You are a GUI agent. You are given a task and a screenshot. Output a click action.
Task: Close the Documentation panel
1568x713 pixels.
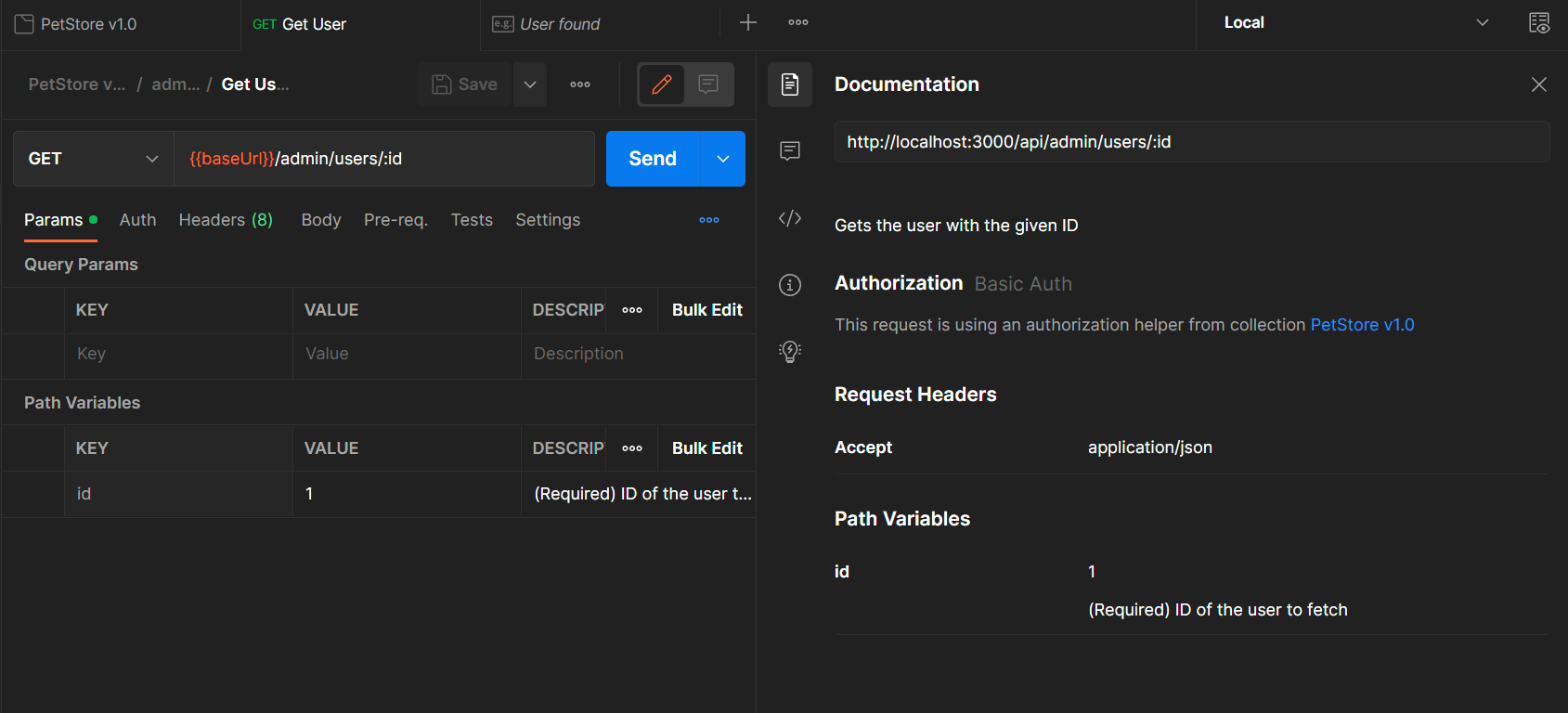(x=1538, y=84)
